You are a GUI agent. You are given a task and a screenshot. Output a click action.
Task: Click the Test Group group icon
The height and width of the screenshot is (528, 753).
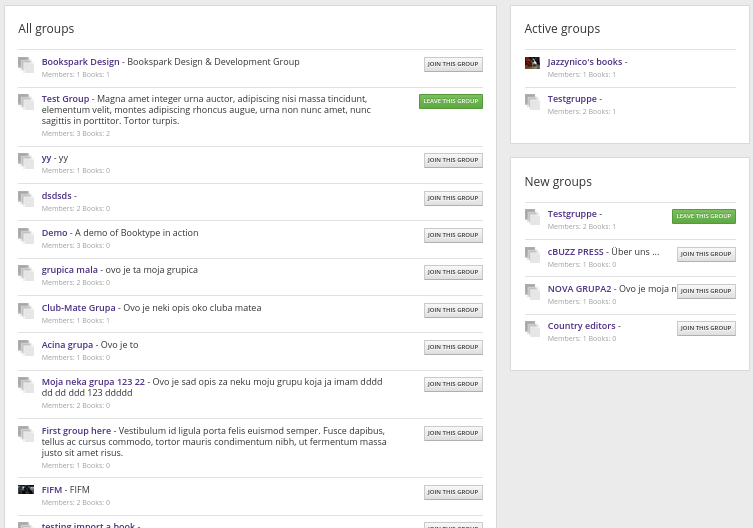click(x=26, y=102)
